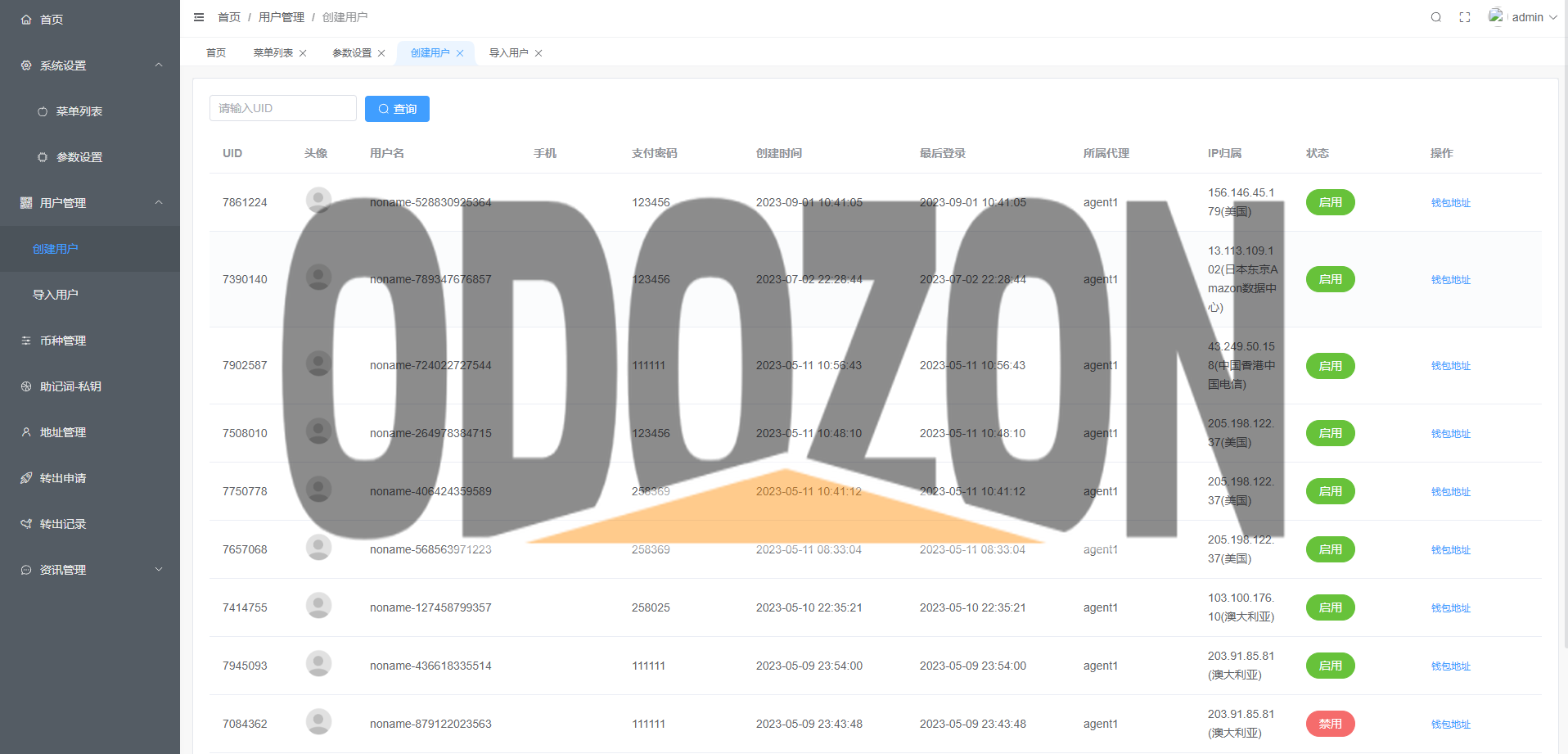Toggle 启用 status for user 7902587
1568x754 pixels.
pyautogui.click(x=1330, y=366)
